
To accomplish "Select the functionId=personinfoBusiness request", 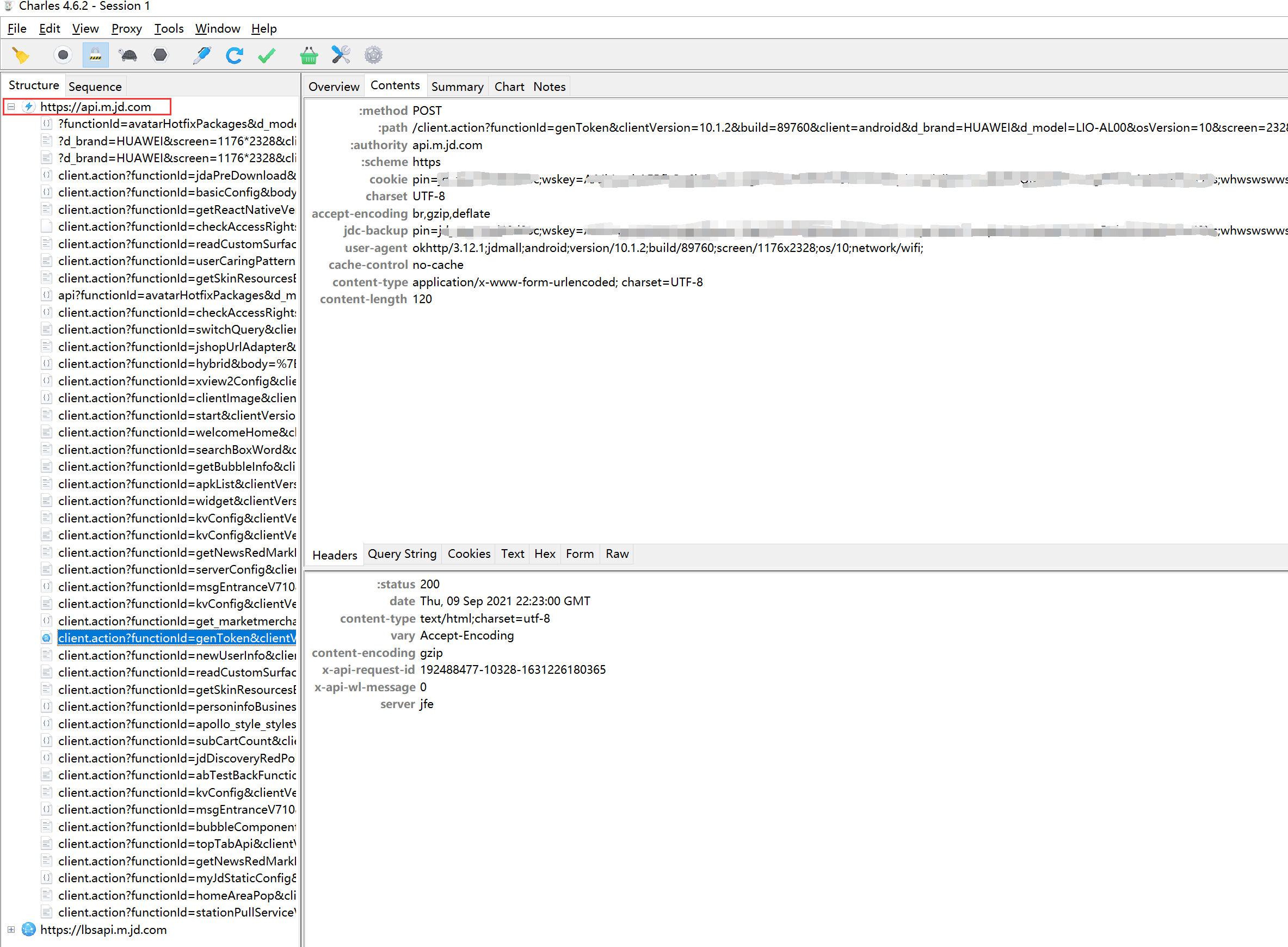I will (176, 707).
